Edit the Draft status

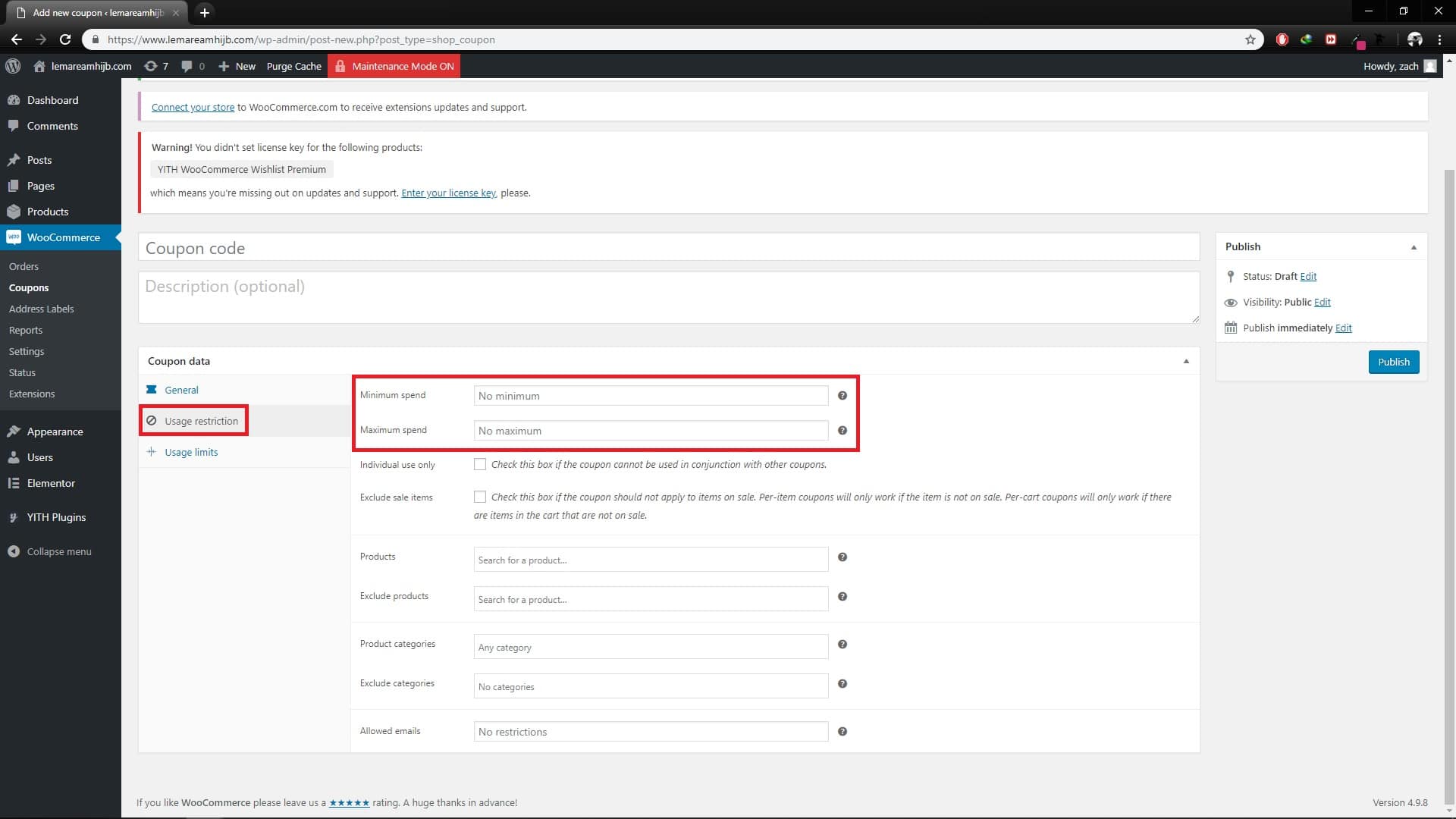[1308, 276]
